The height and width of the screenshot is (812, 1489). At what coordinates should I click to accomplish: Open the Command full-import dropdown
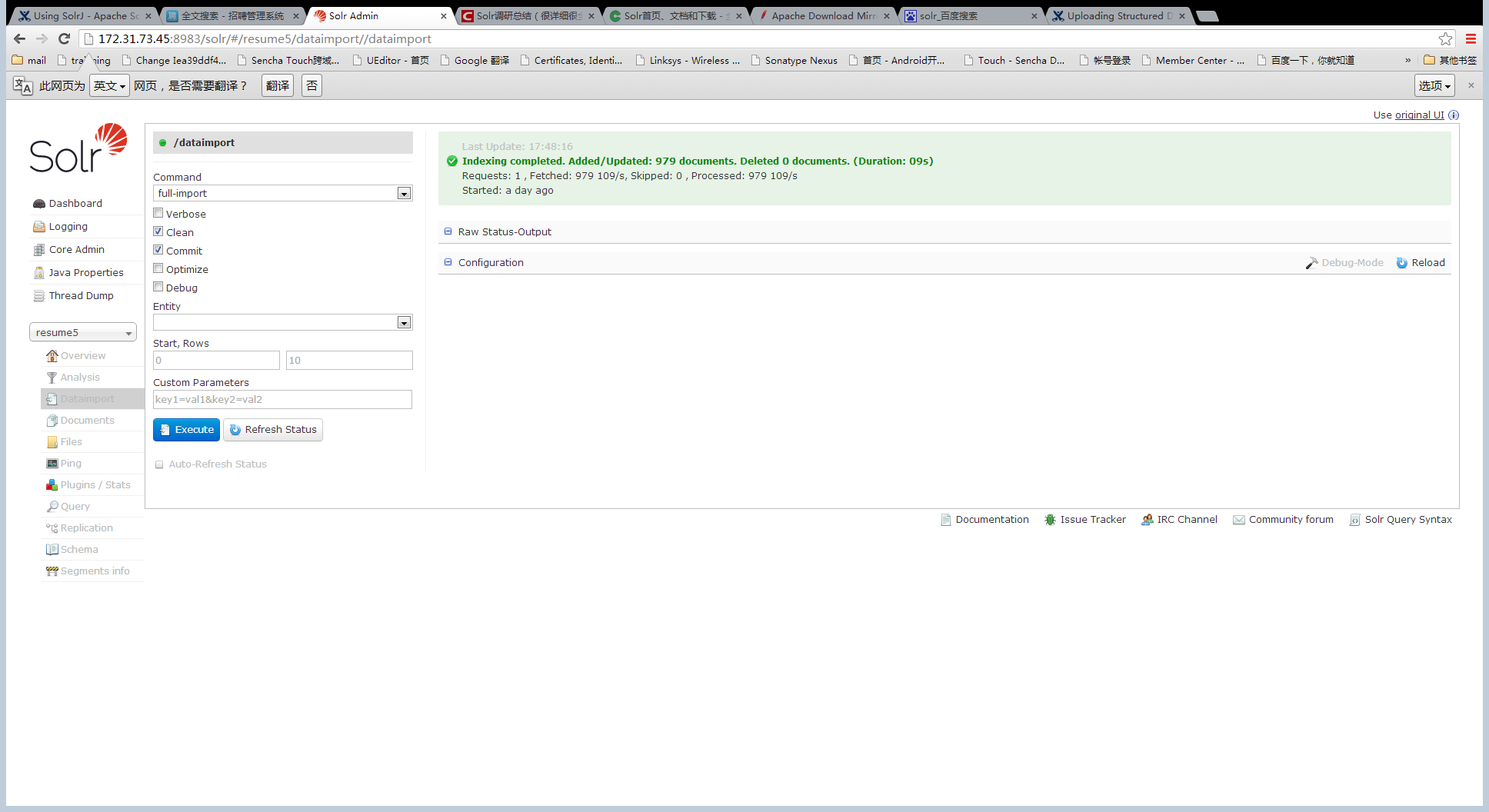tap(282, 194)
